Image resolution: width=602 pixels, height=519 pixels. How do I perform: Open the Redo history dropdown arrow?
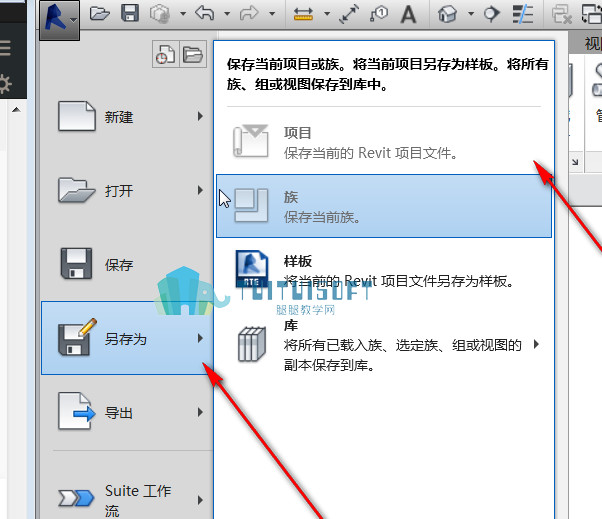[272, 14]
